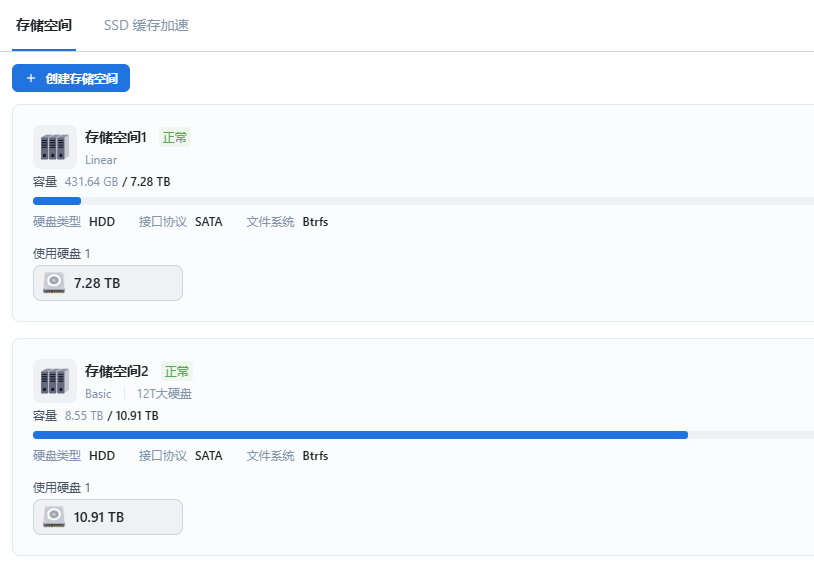Click the 存储空间2 capacity usage bar
Viewport: 814px width, 563px height.
423,435
